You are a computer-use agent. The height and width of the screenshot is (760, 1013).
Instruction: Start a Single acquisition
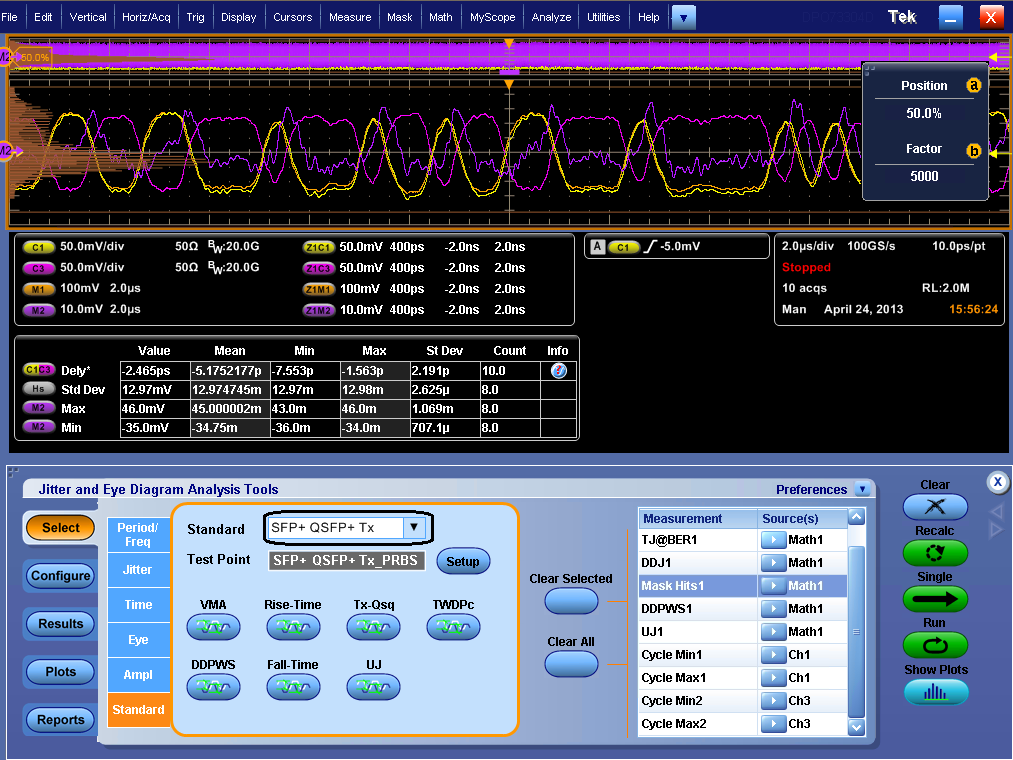[935, 599]
